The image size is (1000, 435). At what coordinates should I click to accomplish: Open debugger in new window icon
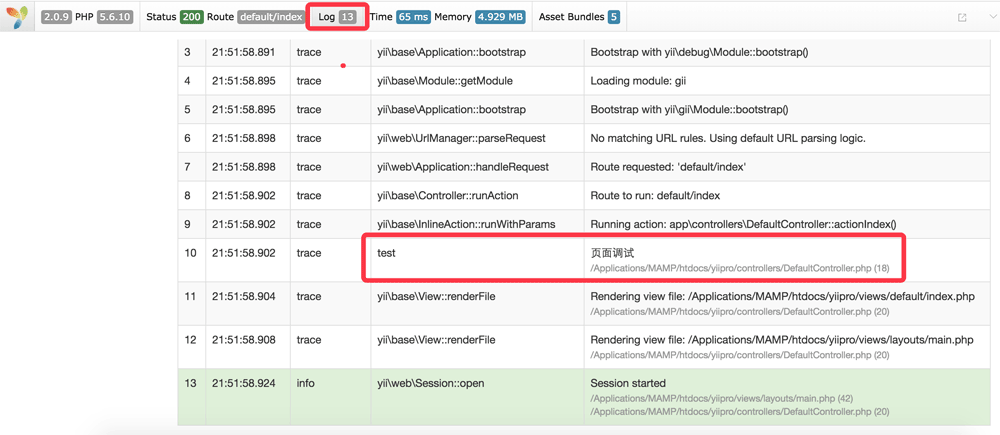pos(962,17)
